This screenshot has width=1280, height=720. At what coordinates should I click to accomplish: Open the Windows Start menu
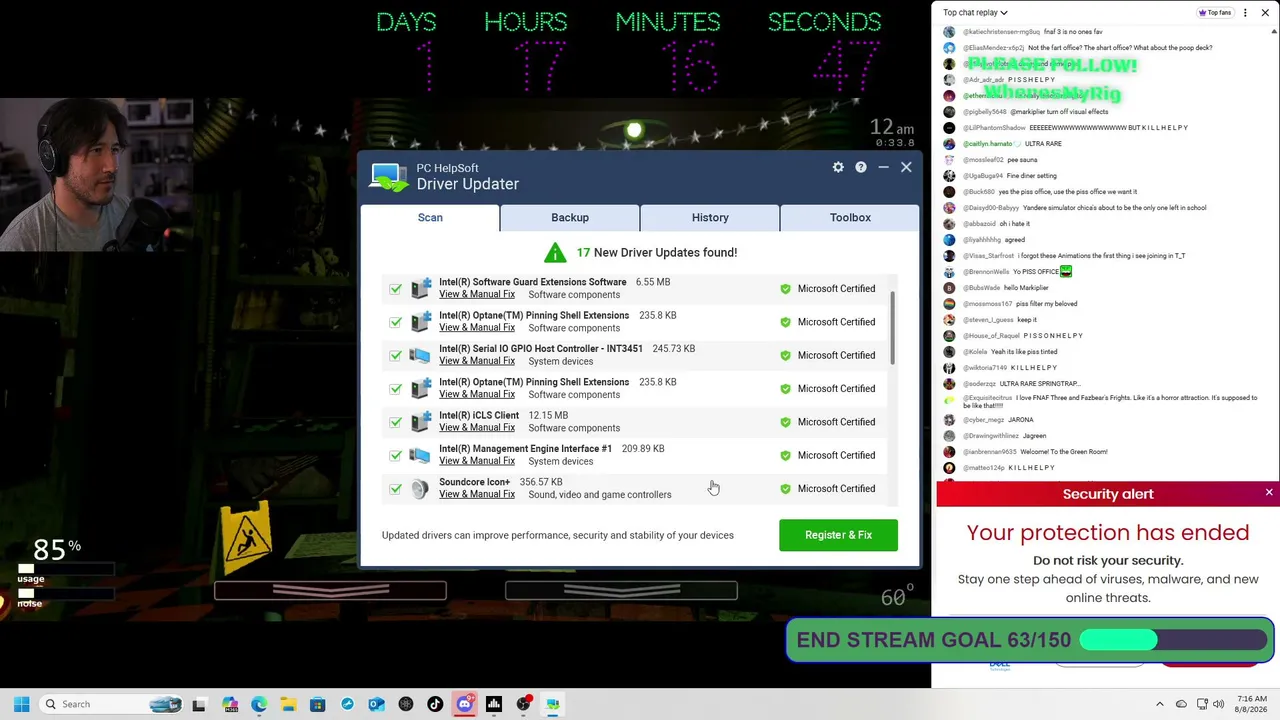point(21,704)
